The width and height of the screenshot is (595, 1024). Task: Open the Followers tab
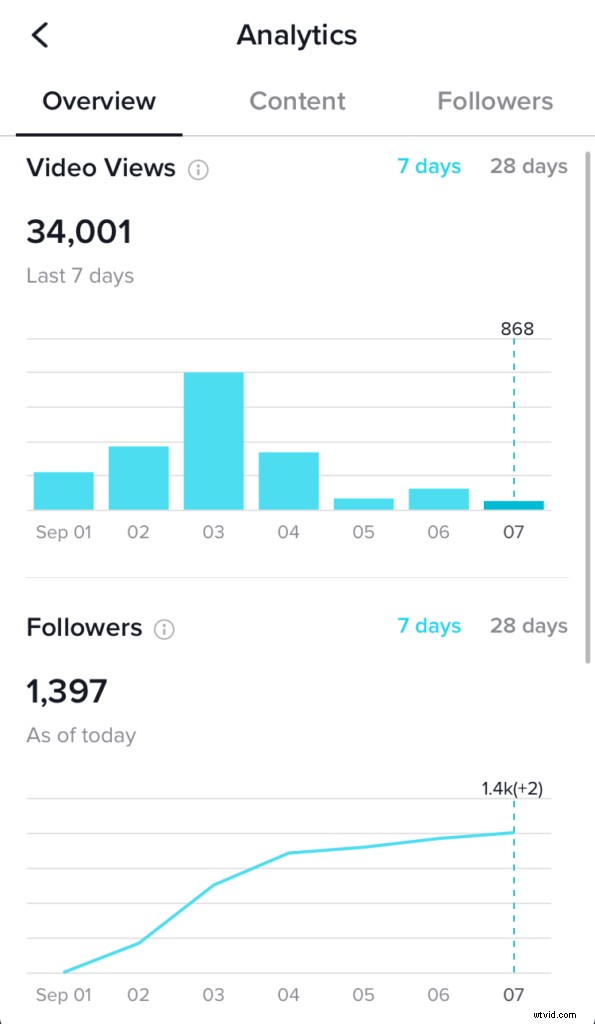tap(494, 100)
